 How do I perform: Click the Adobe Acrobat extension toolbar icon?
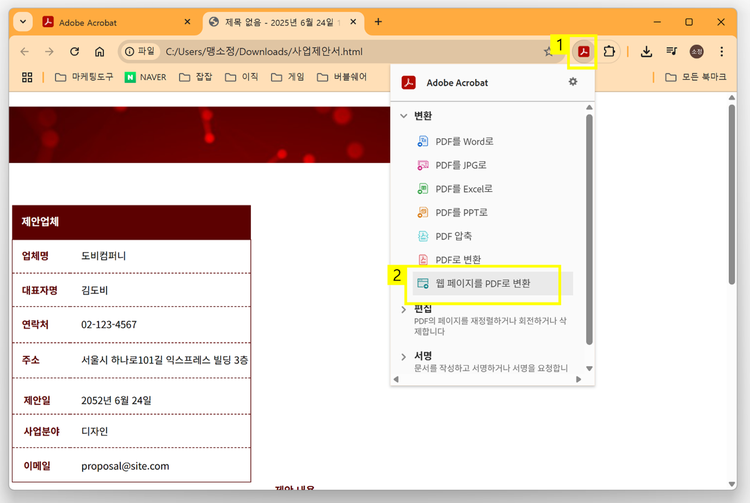[584, 52]
